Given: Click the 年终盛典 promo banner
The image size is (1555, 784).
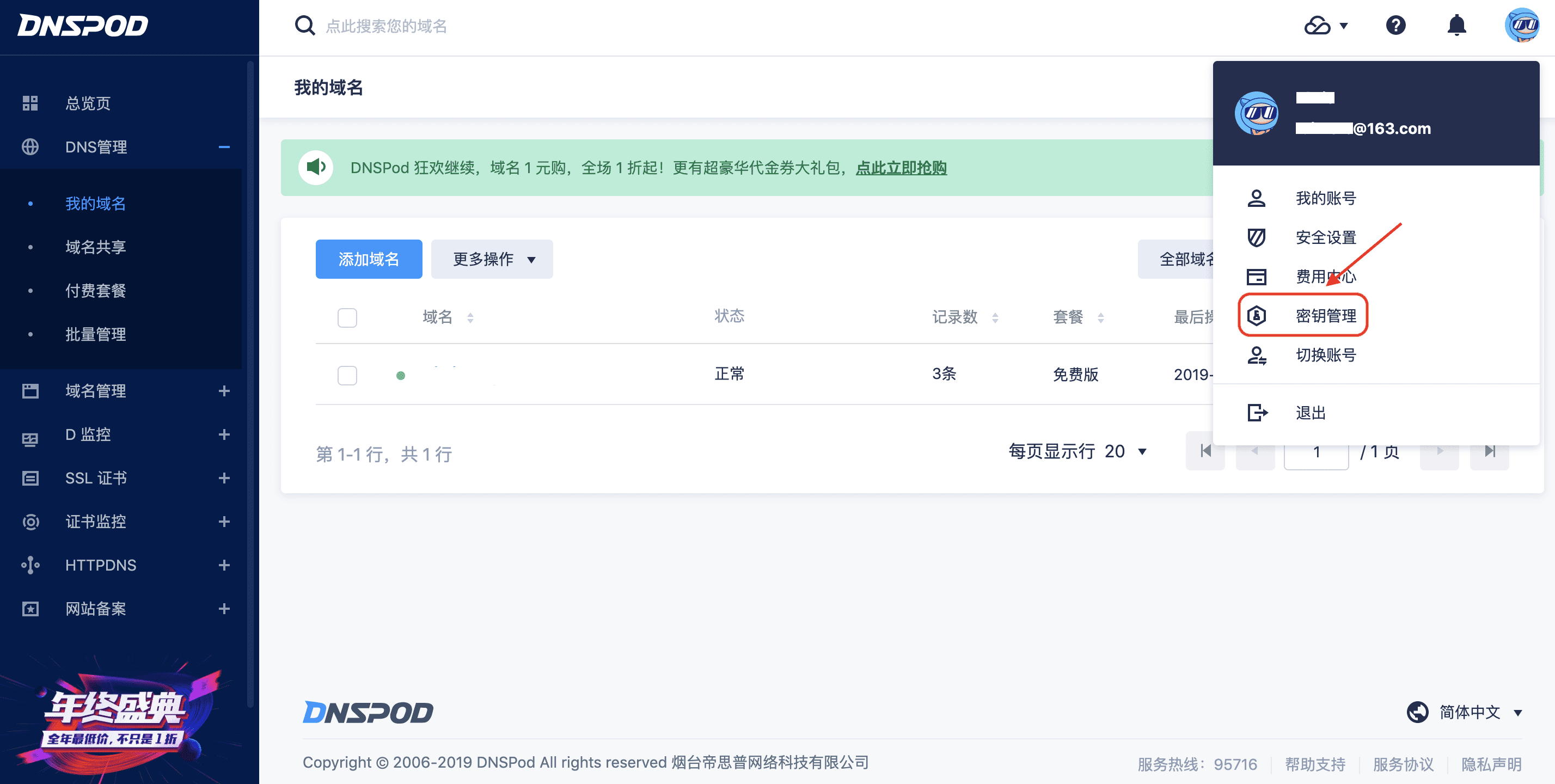Looking at the screenshot, I should [x=121, y=718].
